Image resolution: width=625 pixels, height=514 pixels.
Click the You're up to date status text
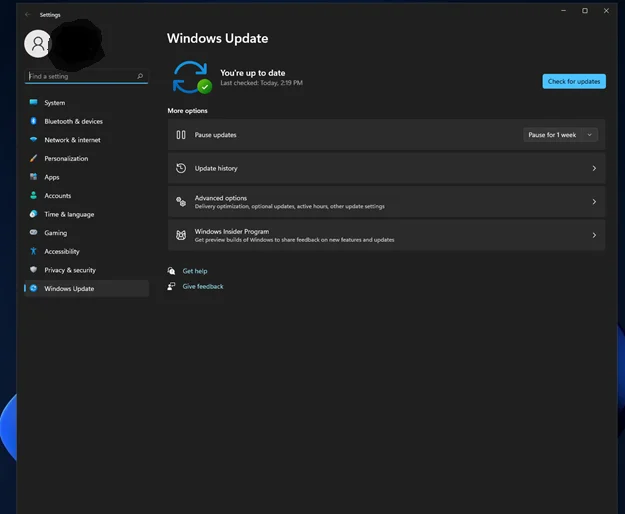coord(253,73)
